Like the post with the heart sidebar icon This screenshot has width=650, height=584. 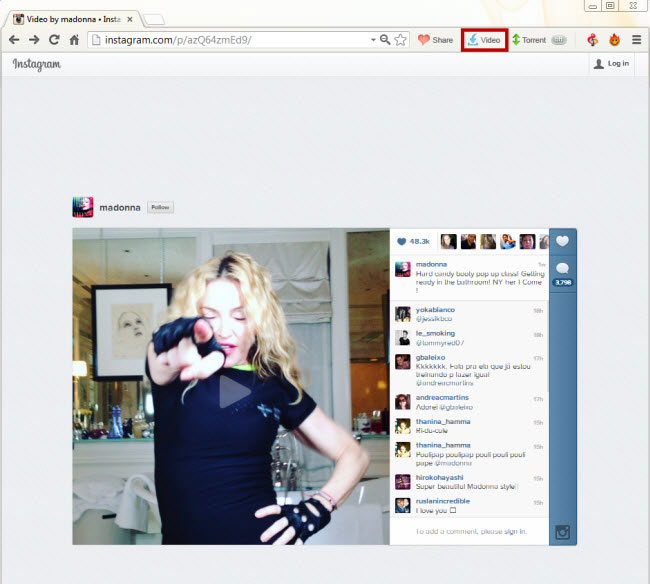[563, 241]
